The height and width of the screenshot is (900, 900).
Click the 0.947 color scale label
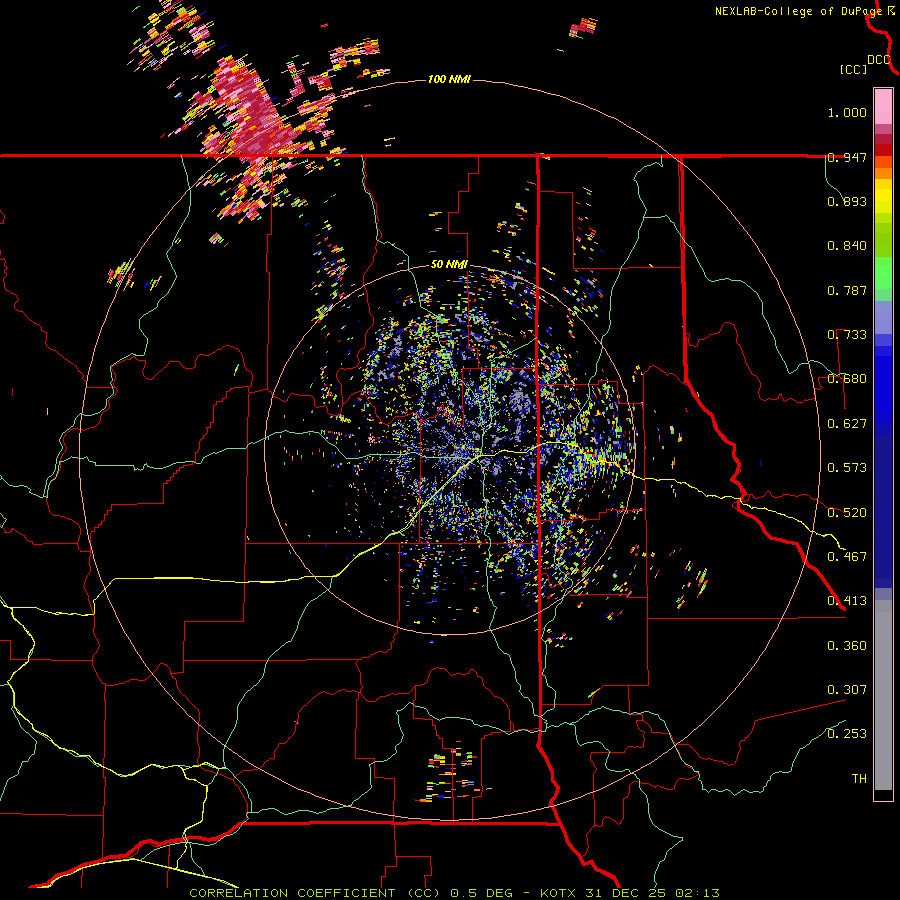click(x=847, y=157)
